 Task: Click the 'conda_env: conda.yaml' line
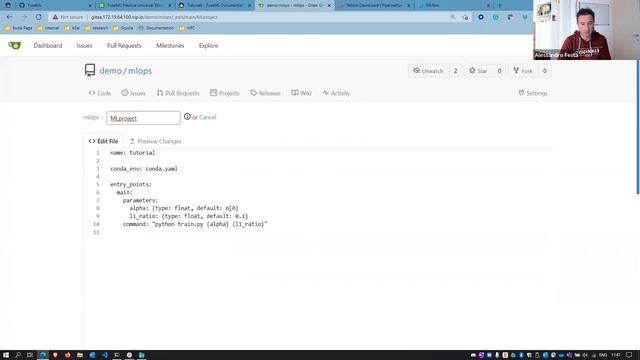[144, 169]
